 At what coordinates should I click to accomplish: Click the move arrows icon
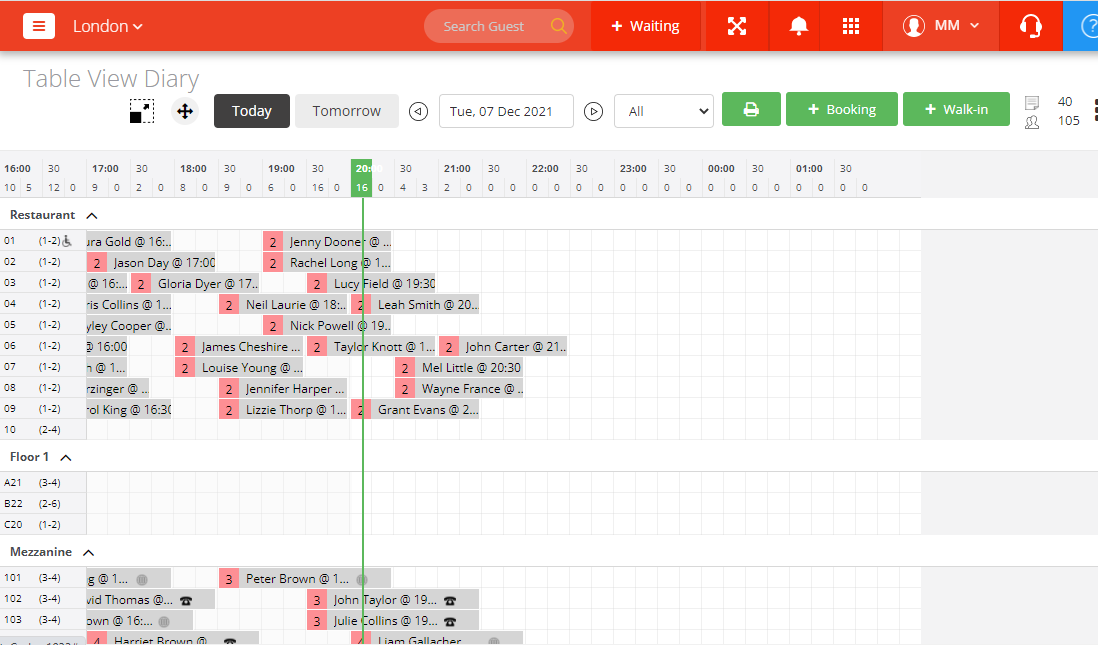[x=185, y=111]
